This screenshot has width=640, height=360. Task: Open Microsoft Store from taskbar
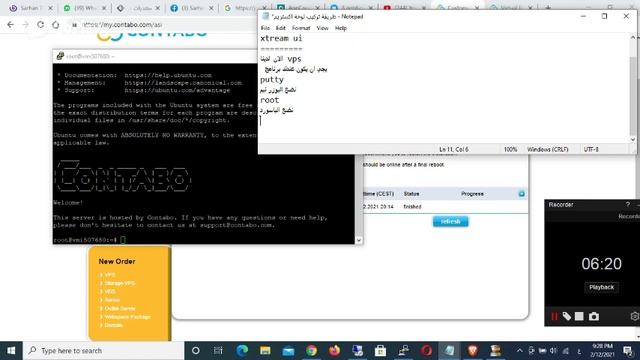(380, 351)
